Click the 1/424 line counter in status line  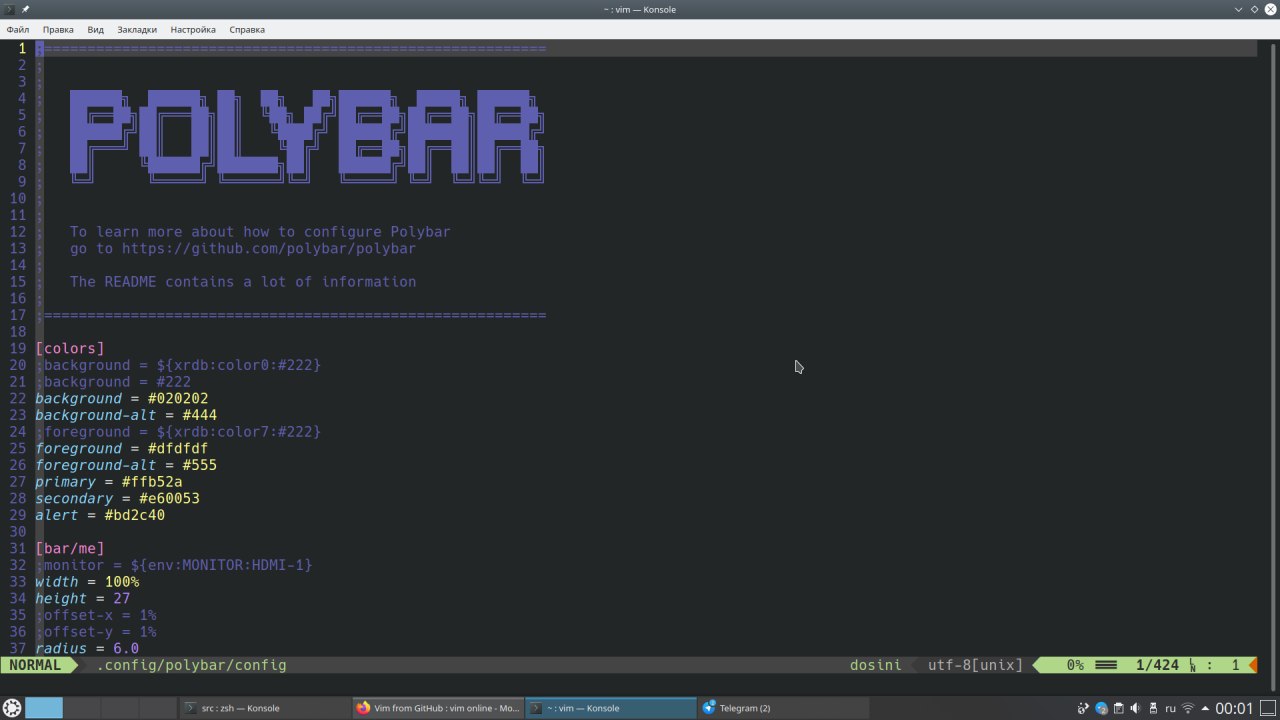coord(1158,665)
